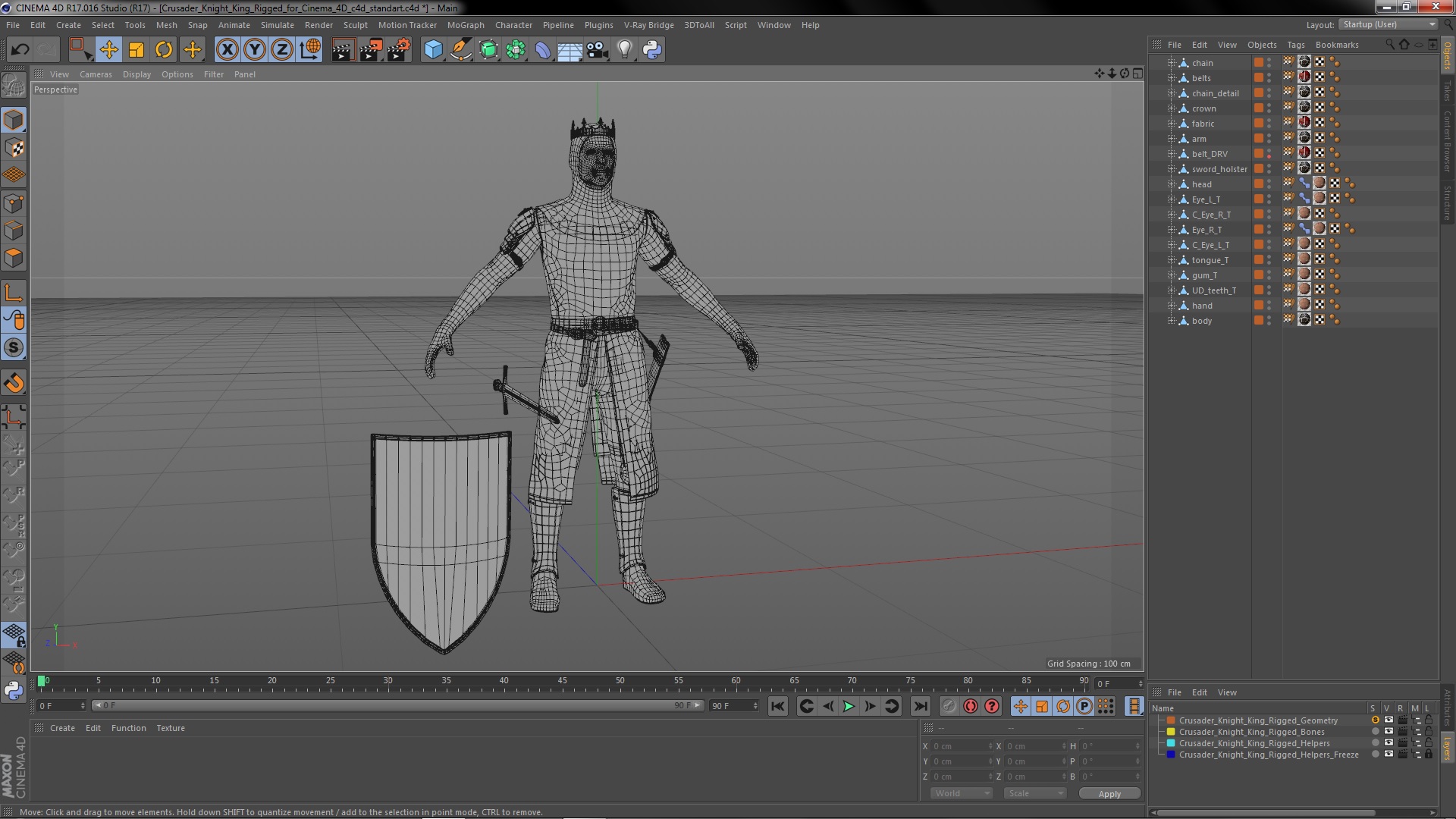Image resolution: width=1456 pixels, height=819 pixels.
Task: Open Object Manager Tags menu
Action: (x=1295, y=45)
